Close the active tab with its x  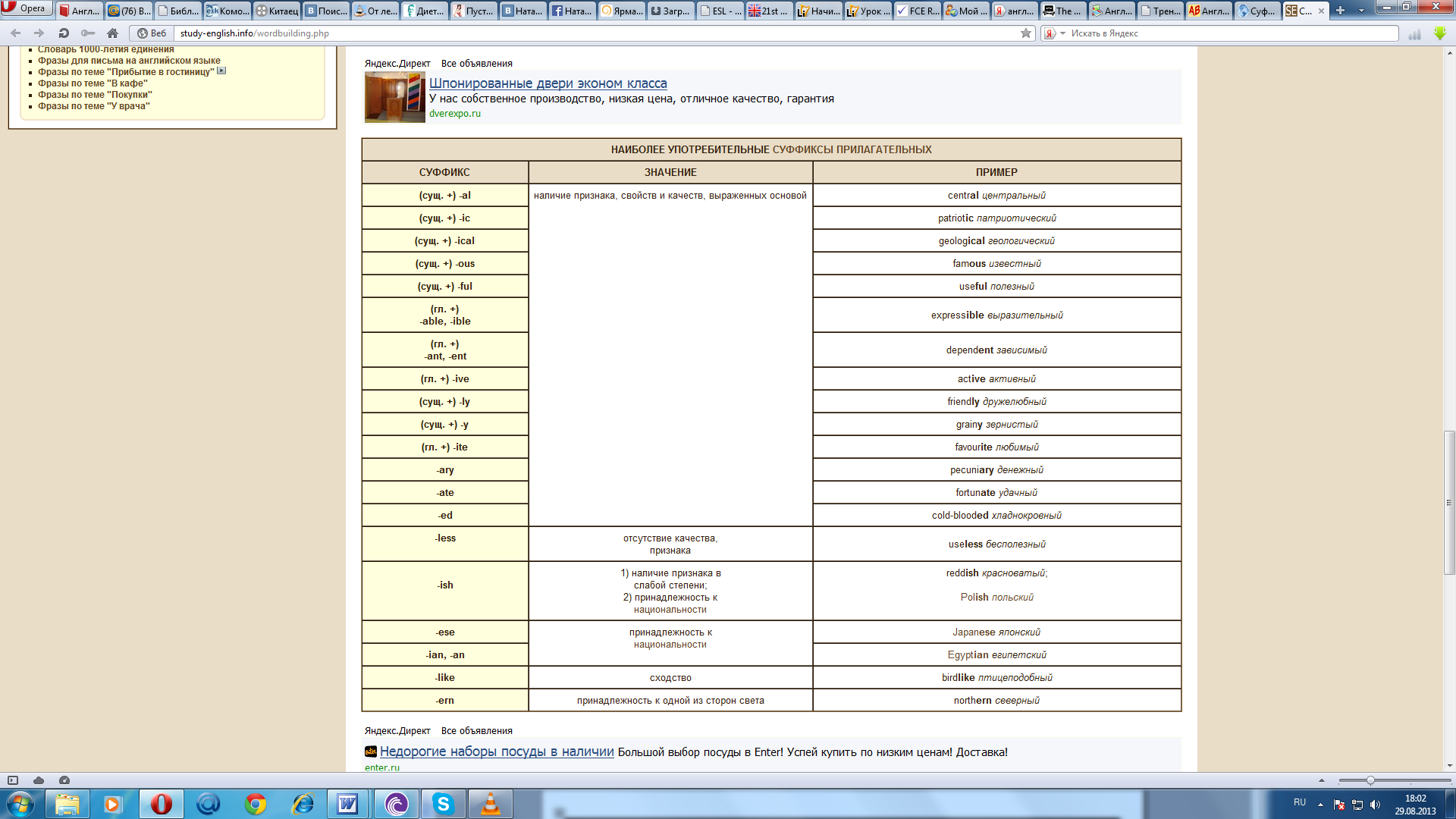click(1321, 11)
